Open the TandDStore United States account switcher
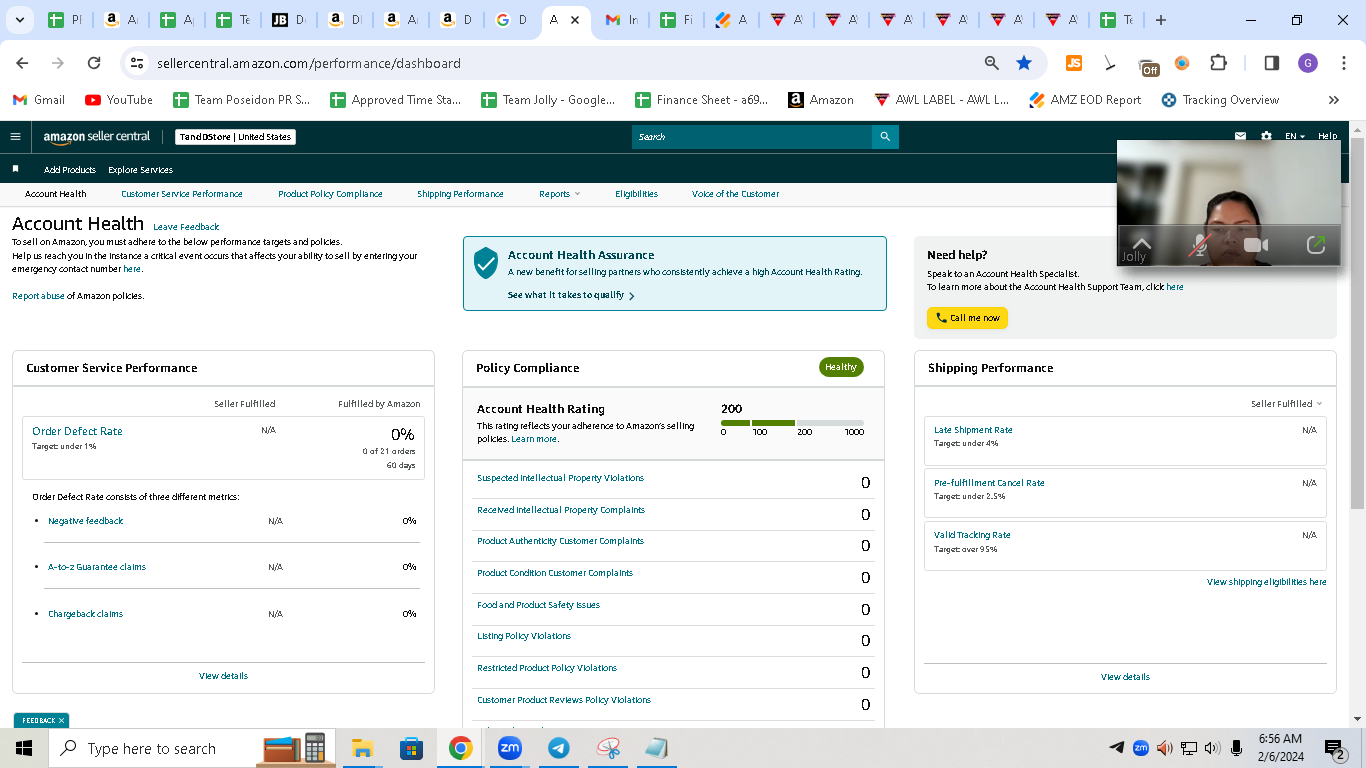Screen dimensions: 1366x768 tap(235, 137)
